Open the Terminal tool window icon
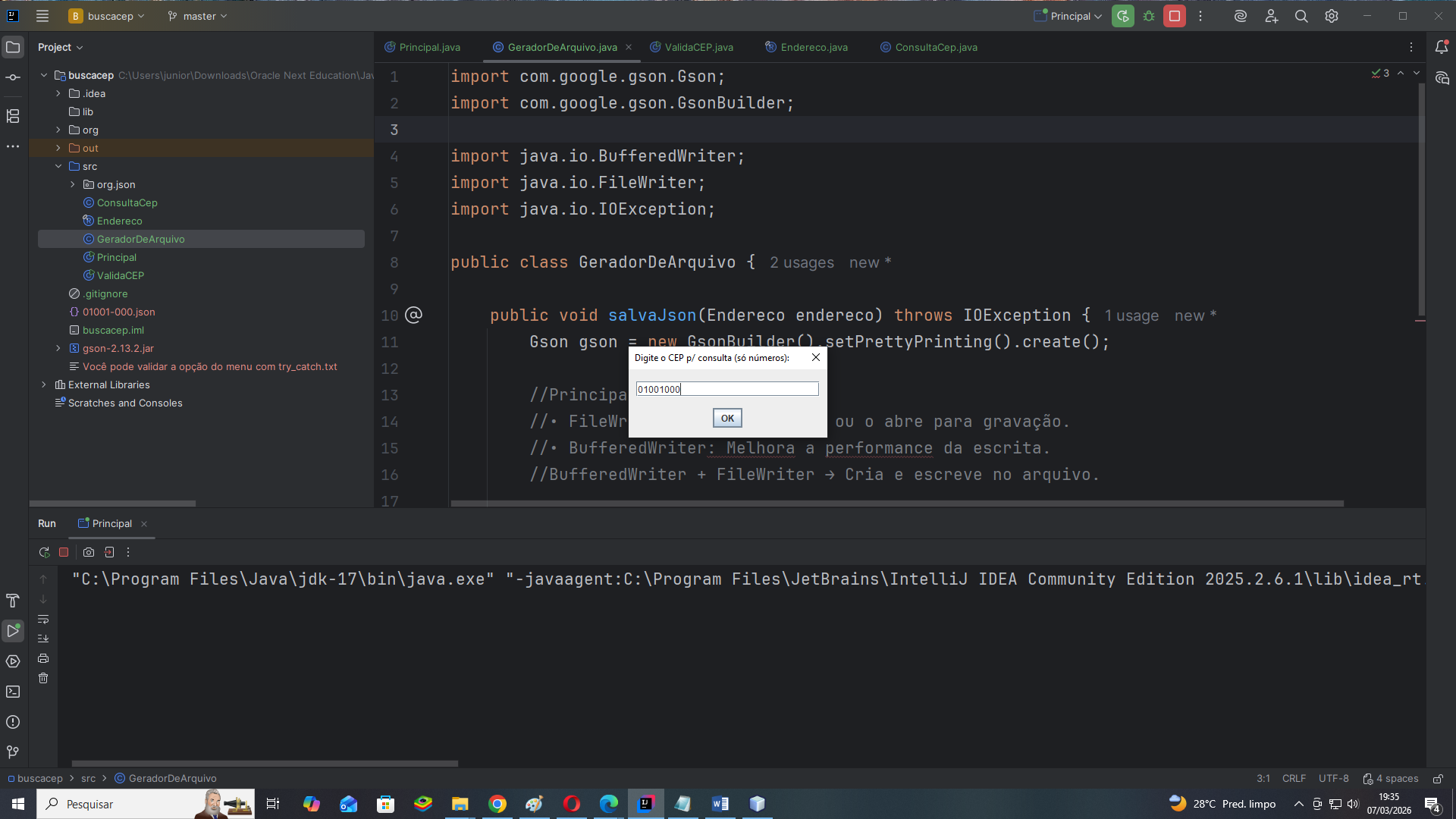Screen dimensions: 1456x819 click(x=13, y=692)
